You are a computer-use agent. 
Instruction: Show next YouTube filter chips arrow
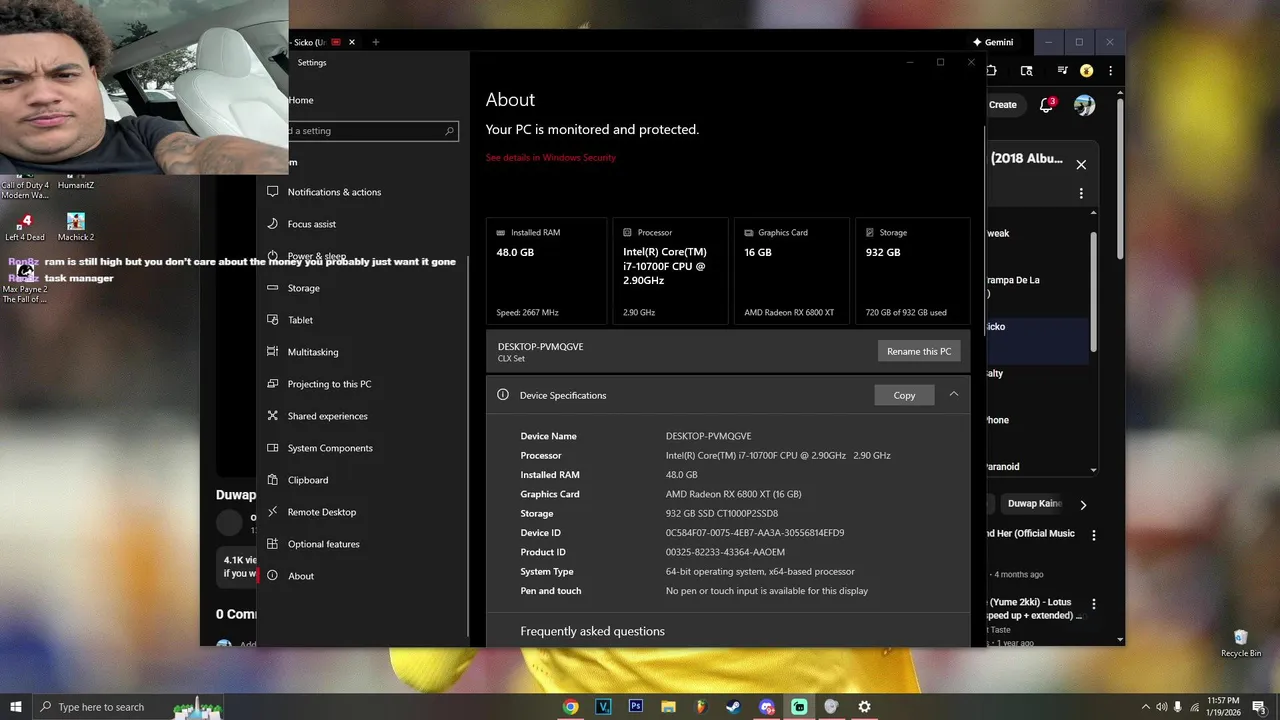coord(1083,505)
